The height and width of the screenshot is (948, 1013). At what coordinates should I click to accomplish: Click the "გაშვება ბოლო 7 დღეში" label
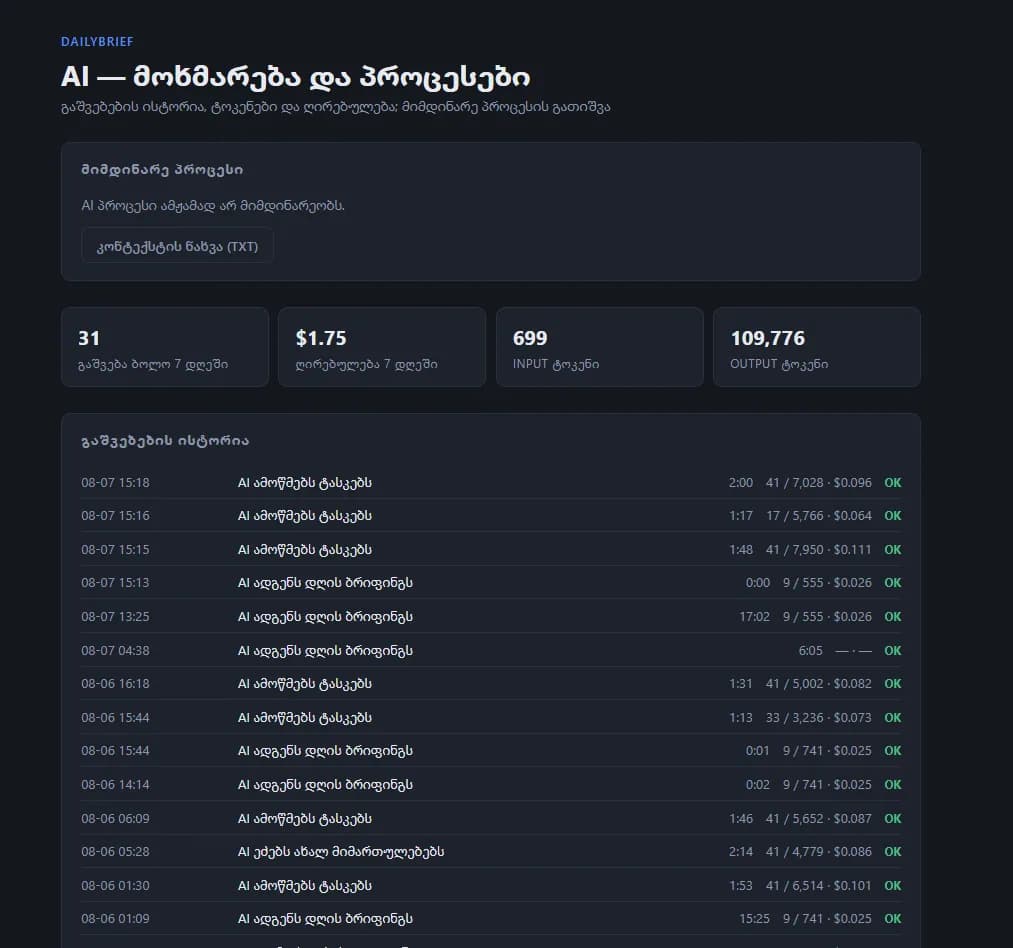(x=153, y=364)
